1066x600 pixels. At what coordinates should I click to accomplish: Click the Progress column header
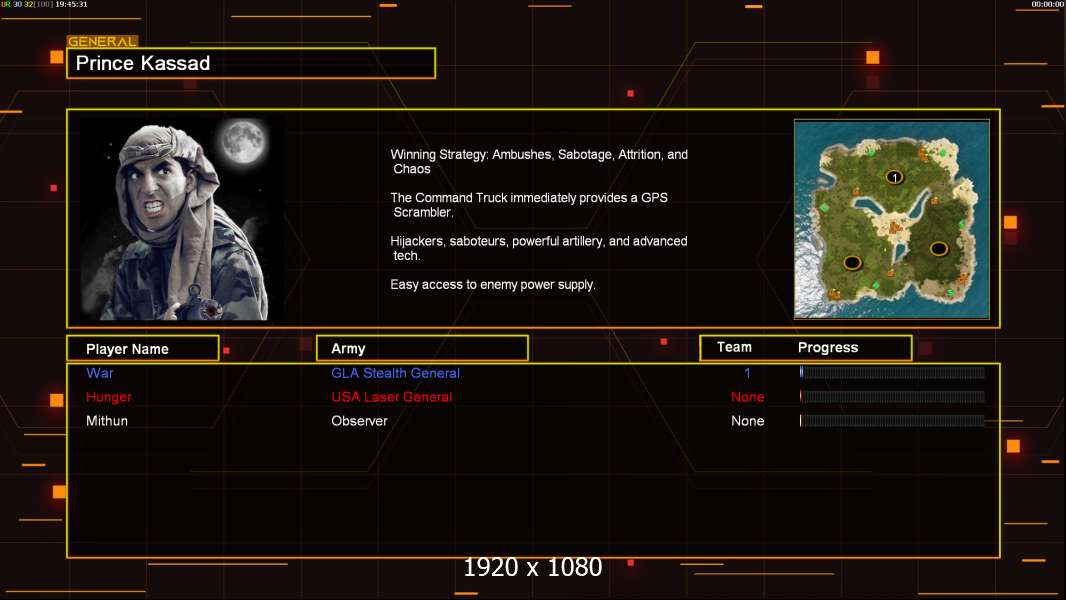pos(827,347)
